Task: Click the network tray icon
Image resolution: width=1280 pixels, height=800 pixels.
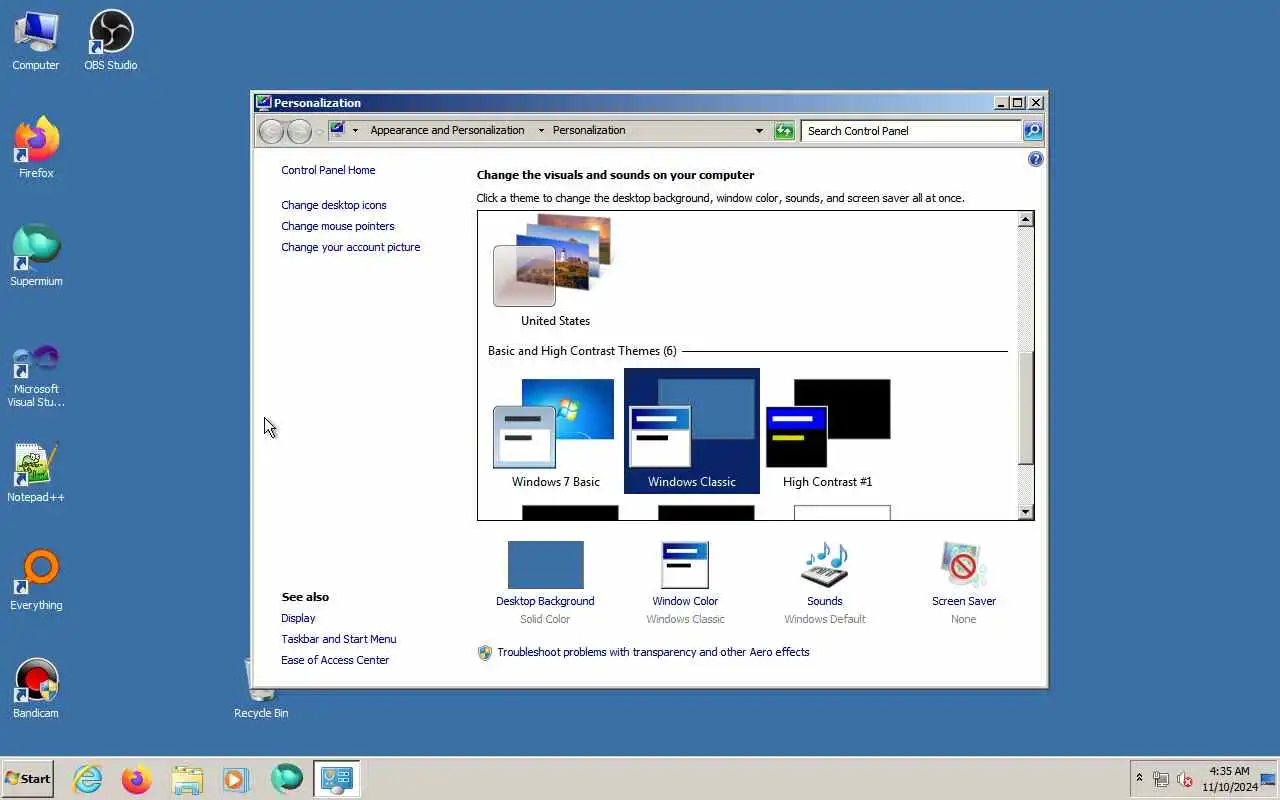Action: click(1161, 779)
